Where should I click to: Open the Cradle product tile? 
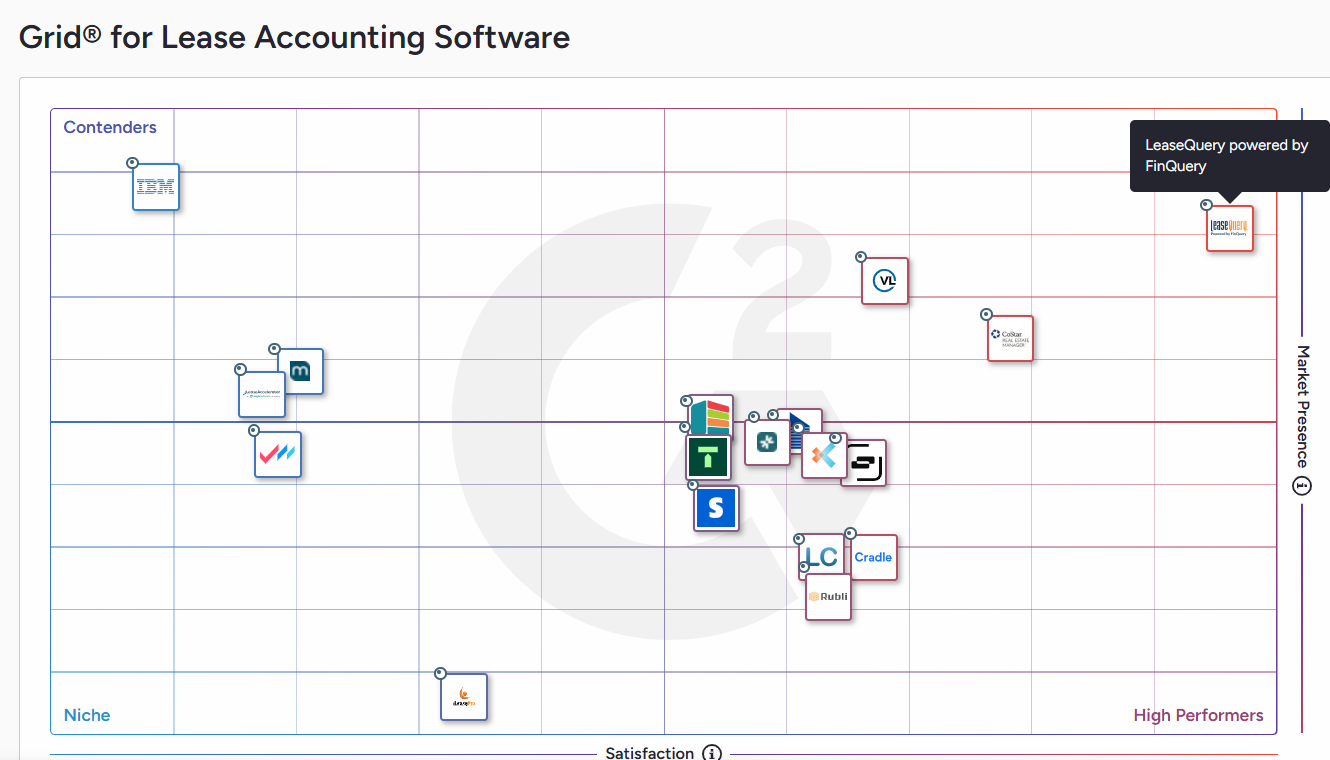tap(874, 557)
